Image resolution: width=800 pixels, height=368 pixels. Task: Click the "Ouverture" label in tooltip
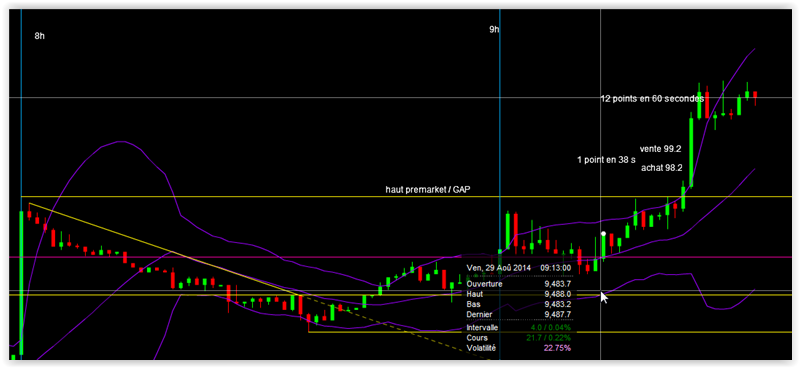[x=484, y=284]
